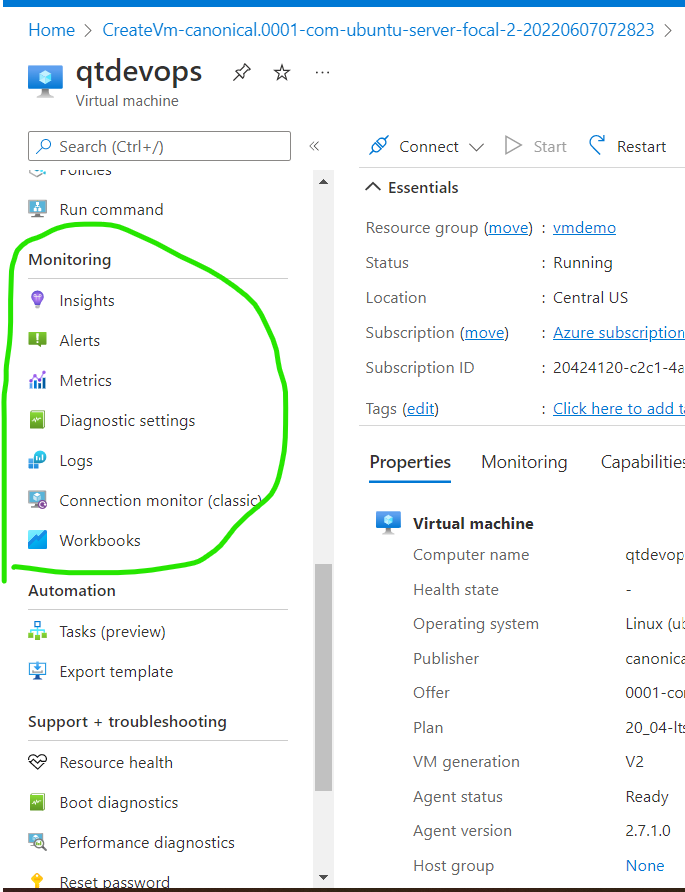Click the None host group link
Screen dimensions: 685x892
pos(645,865)
